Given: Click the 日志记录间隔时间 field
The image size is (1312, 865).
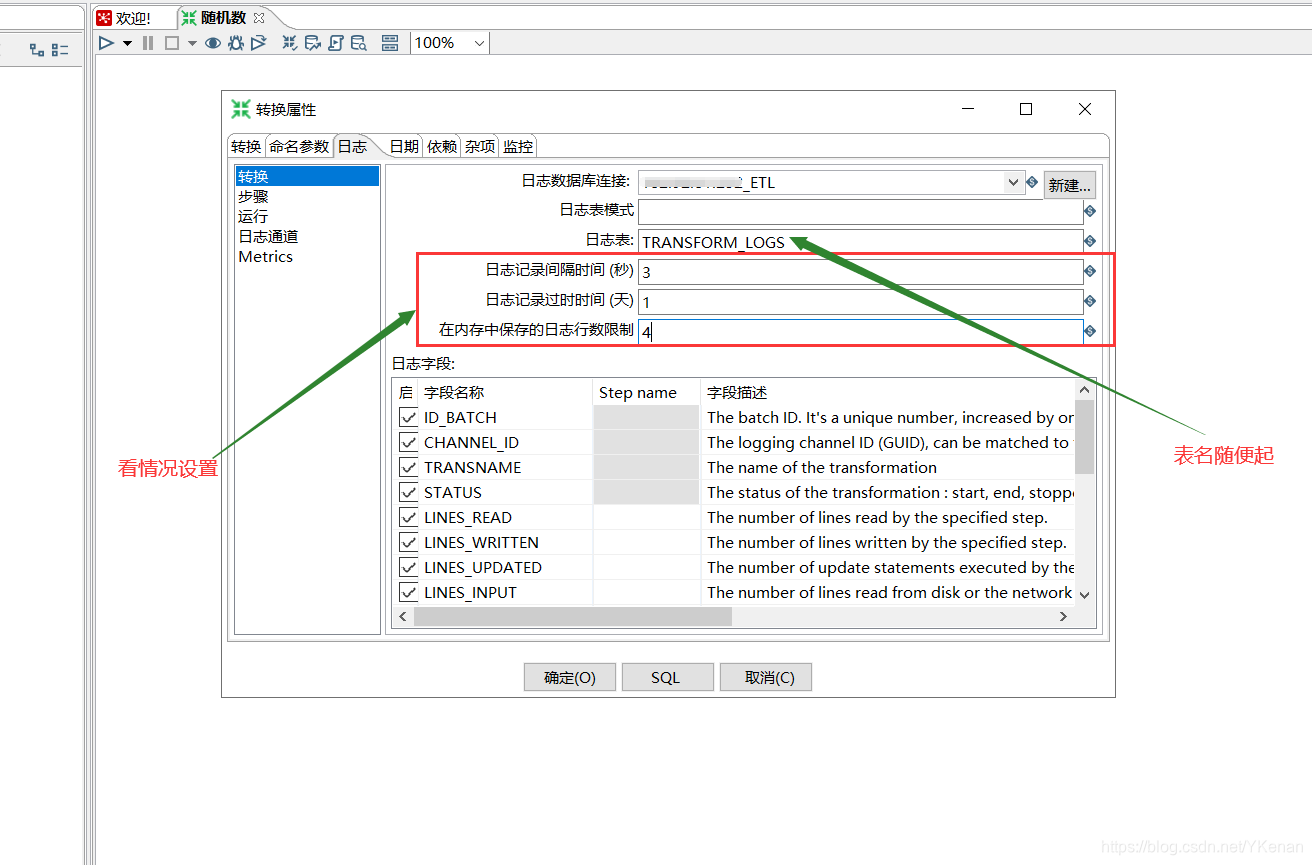Looking at the screenshot, I should [x=860, y=272].
